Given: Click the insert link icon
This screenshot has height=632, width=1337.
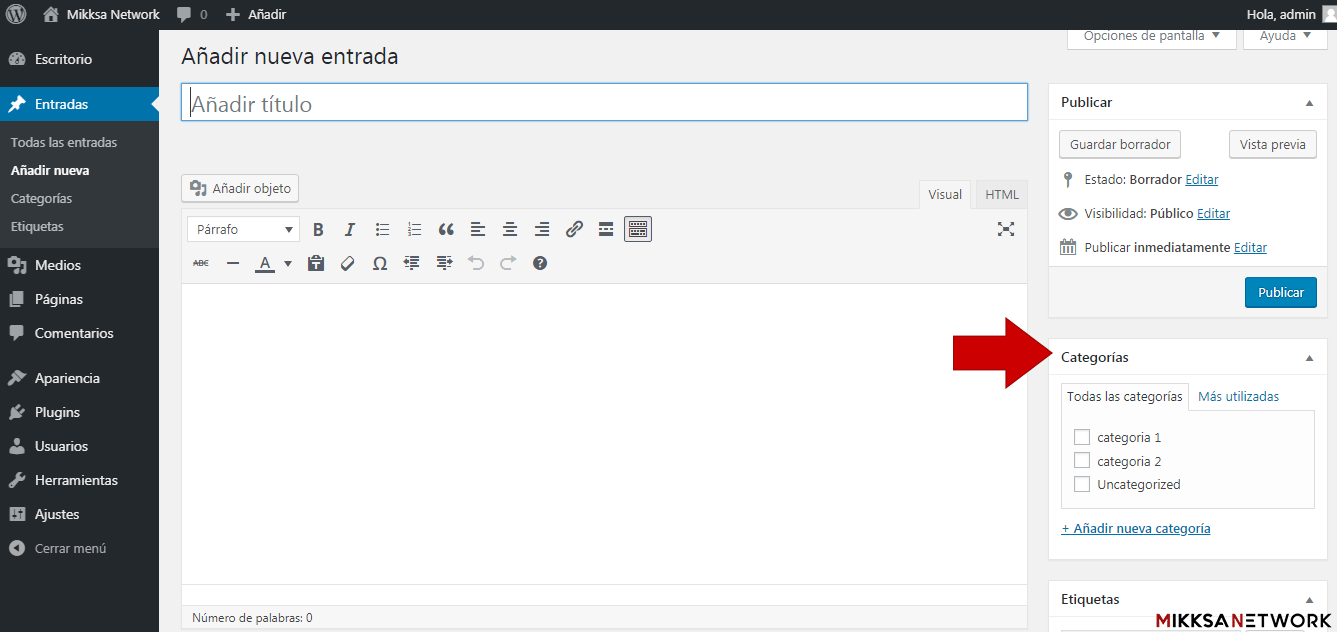Looking at the screenshot, I should [x=574, y=230].
